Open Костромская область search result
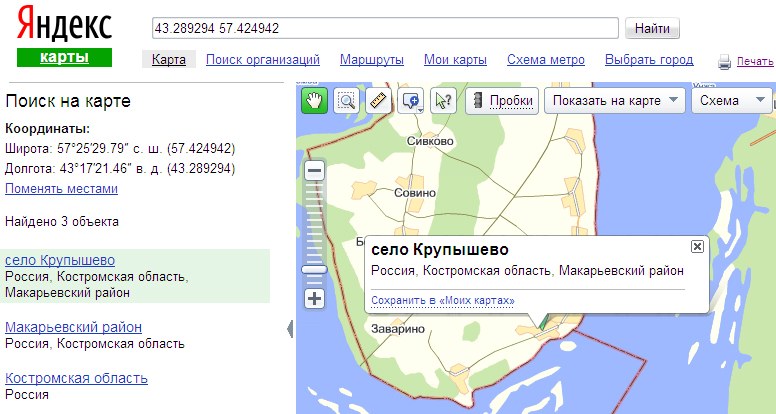Screen dimensions: 776x414 pyautogui.click(x=76, y=378)
